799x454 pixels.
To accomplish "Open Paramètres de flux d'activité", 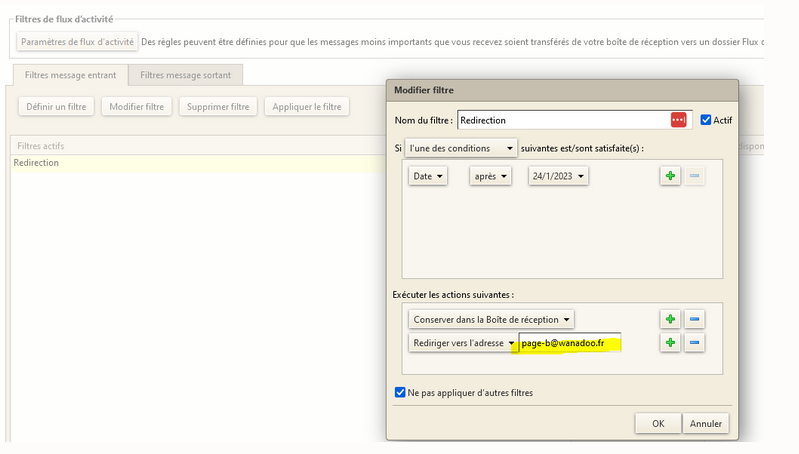I will click(x=77, y=42).
